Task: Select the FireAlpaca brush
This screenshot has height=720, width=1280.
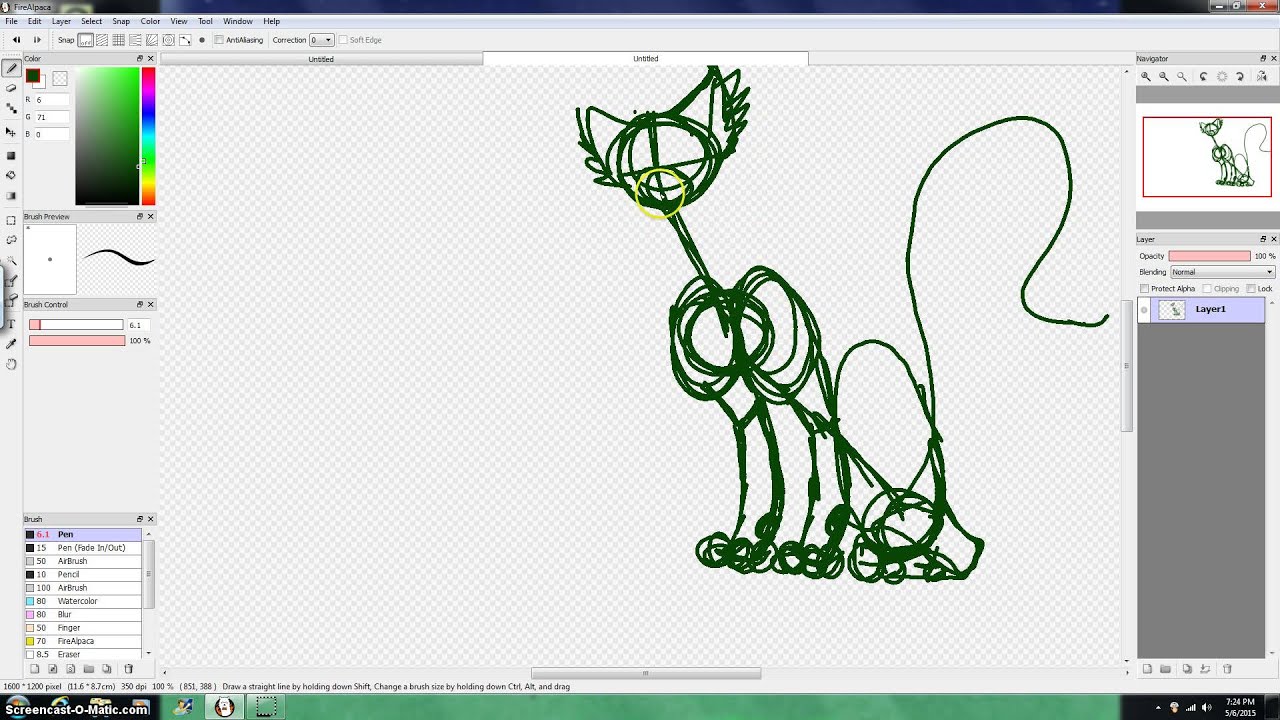Action: (83, 641)
